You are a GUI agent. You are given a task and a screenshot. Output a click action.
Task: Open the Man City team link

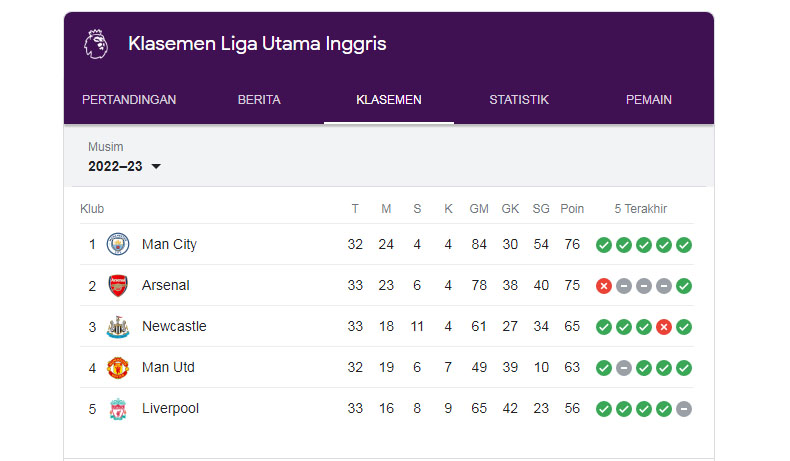point(169,244)
